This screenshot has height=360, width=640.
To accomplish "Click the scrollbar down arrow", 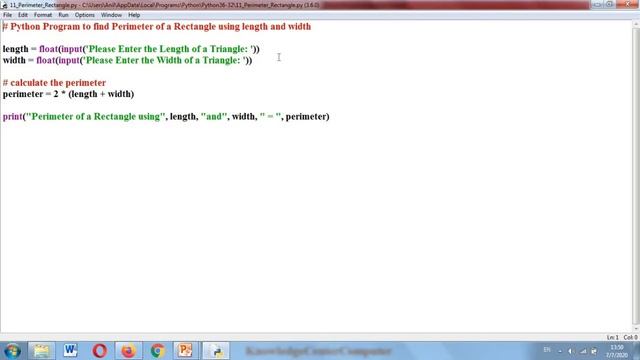I will click(636, 328).
